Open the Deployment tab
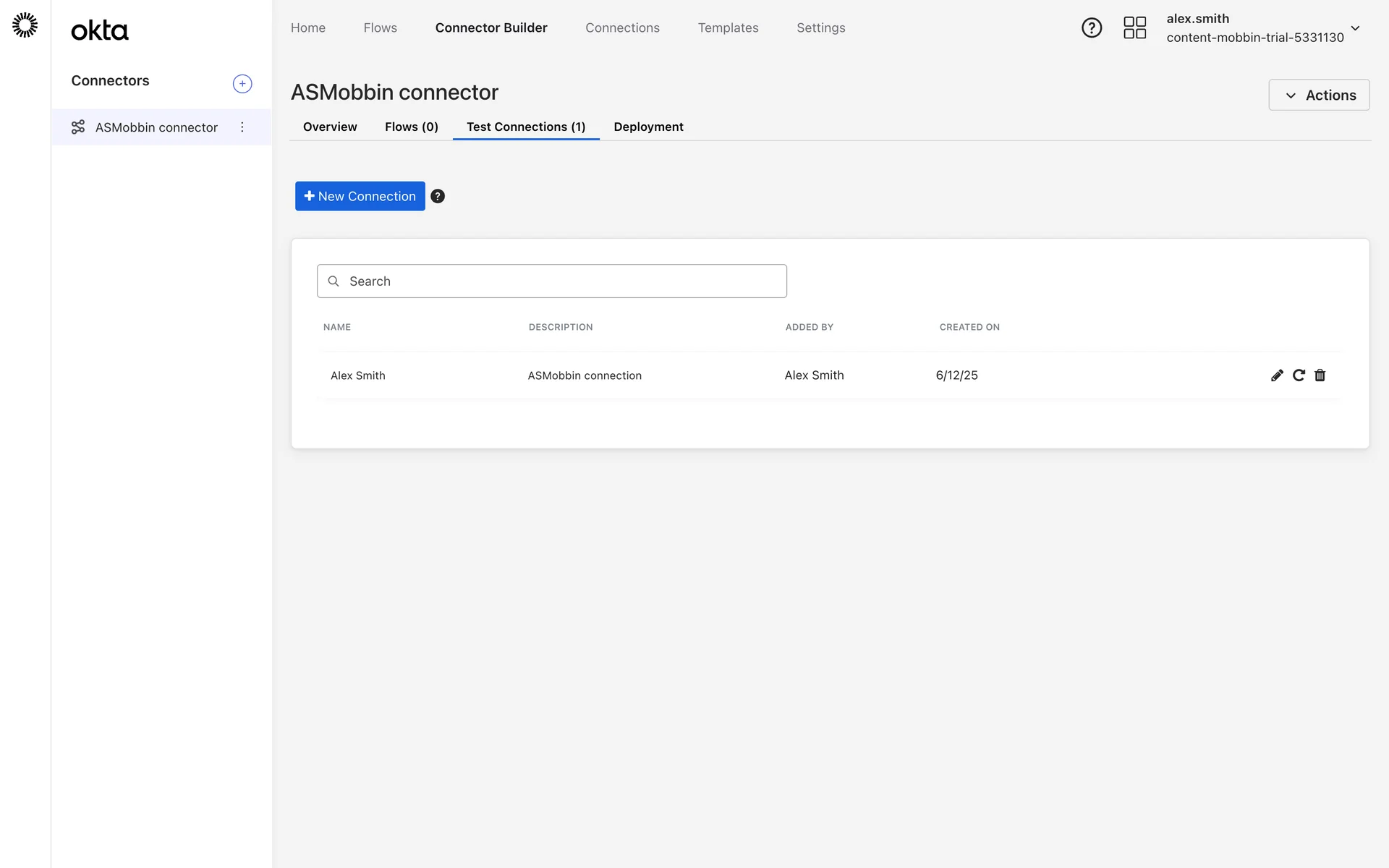This screenshot has width=1389, height=868. tap(648, 127)
